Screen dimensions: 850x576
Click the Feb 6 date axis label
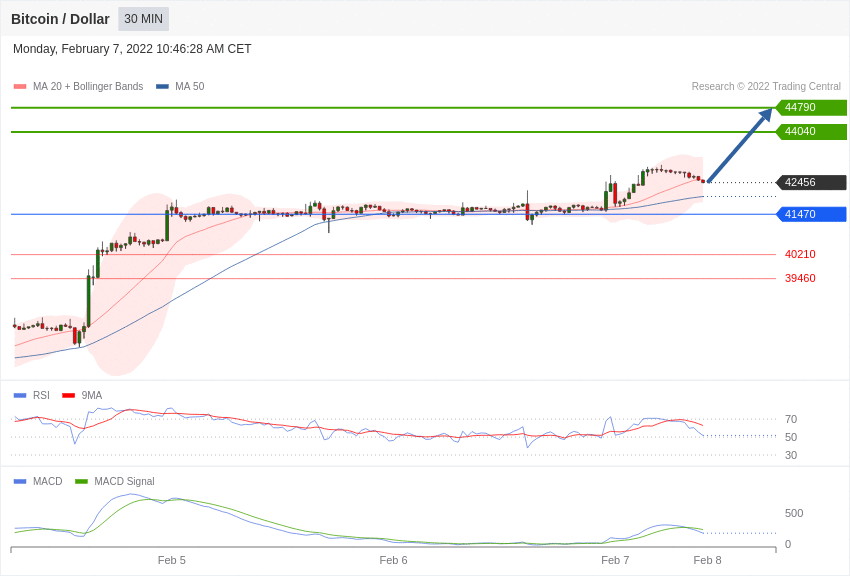pos(393,560)
